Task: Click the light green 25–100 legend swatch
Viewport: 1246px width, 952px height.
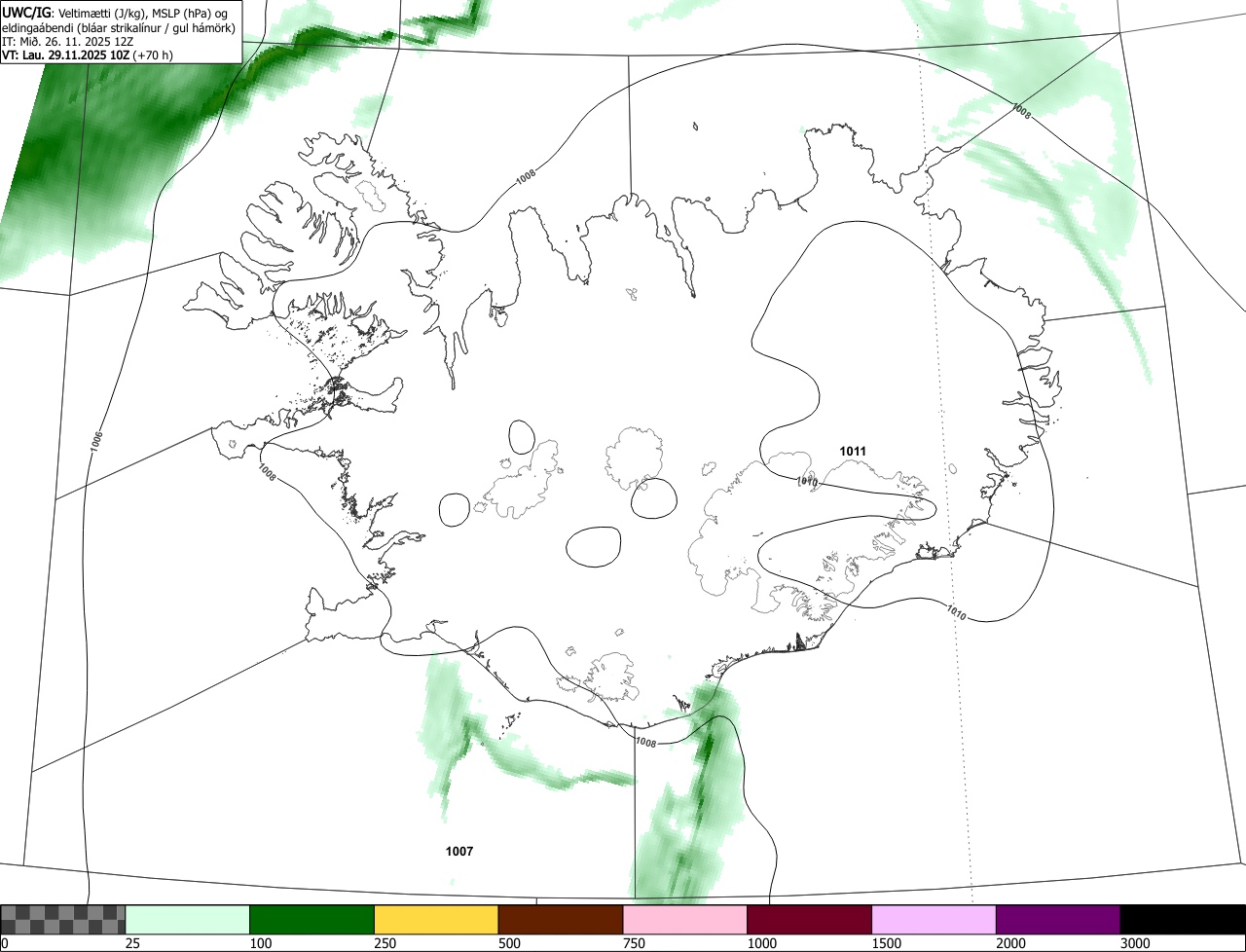Action: tap(188, 920)
